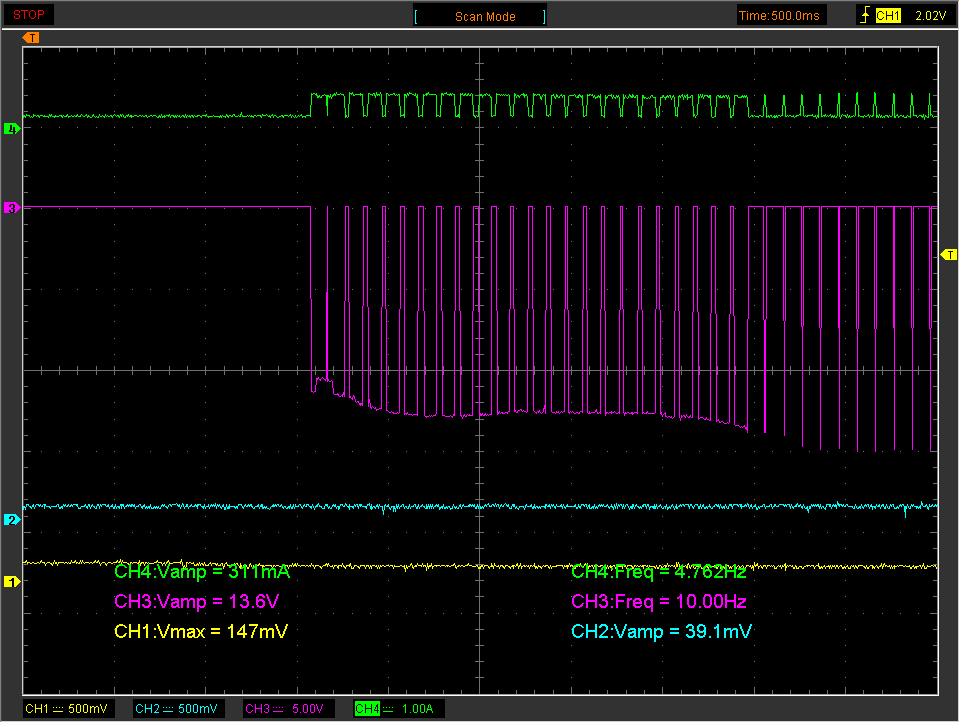Click the rising edge trigger icon
960x723 pixels.
[x=865, y=15]
